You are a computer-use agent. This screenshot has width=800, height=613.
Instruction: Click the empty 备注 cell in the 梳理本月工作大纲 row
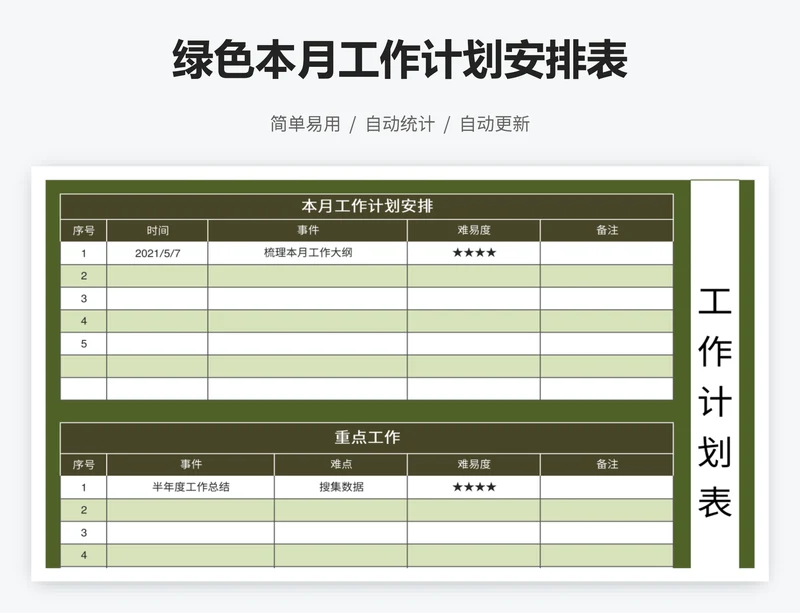click(x=607, y=253)
